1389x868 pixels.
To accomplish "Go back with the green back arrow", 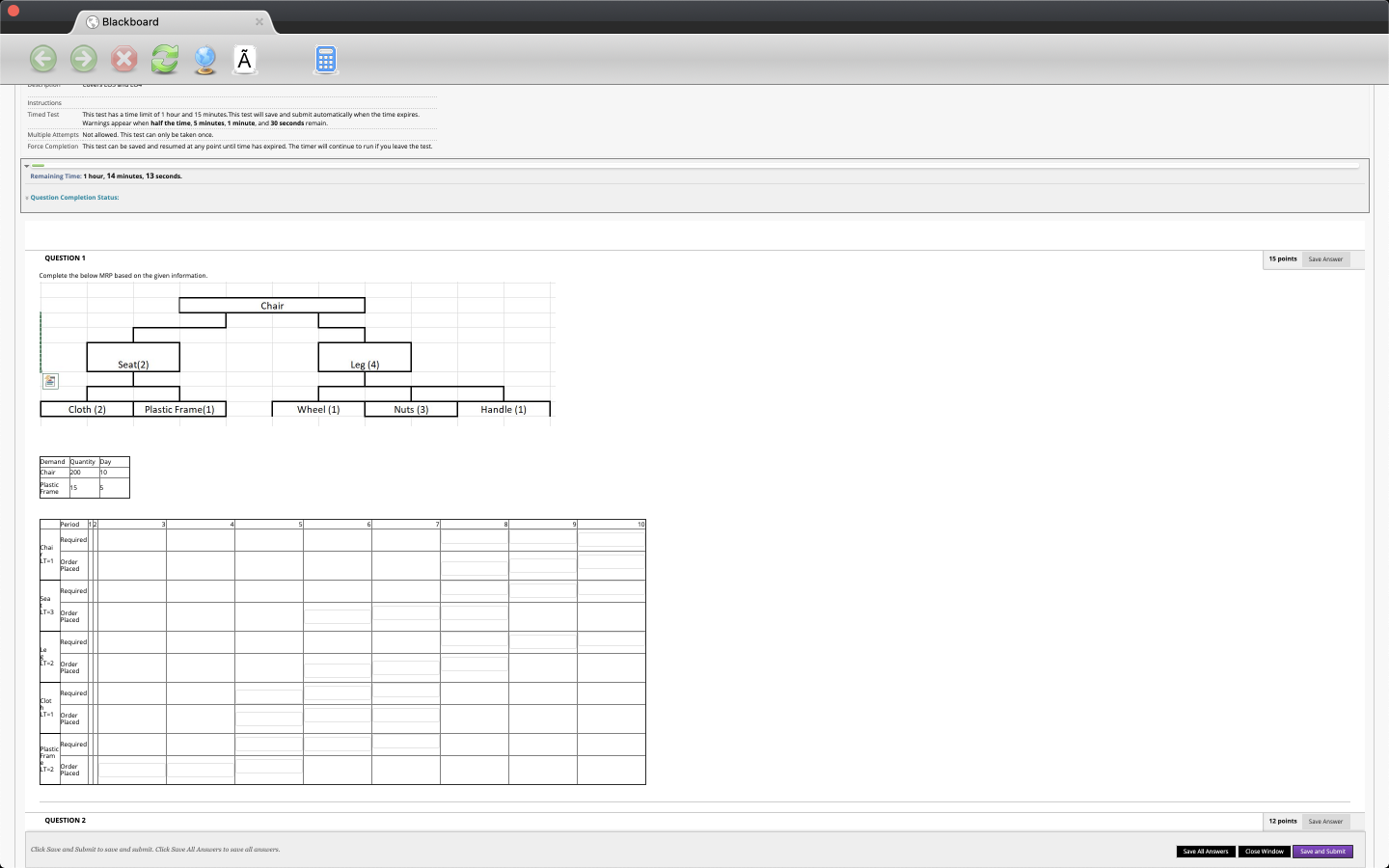I will tap(43, 59).
